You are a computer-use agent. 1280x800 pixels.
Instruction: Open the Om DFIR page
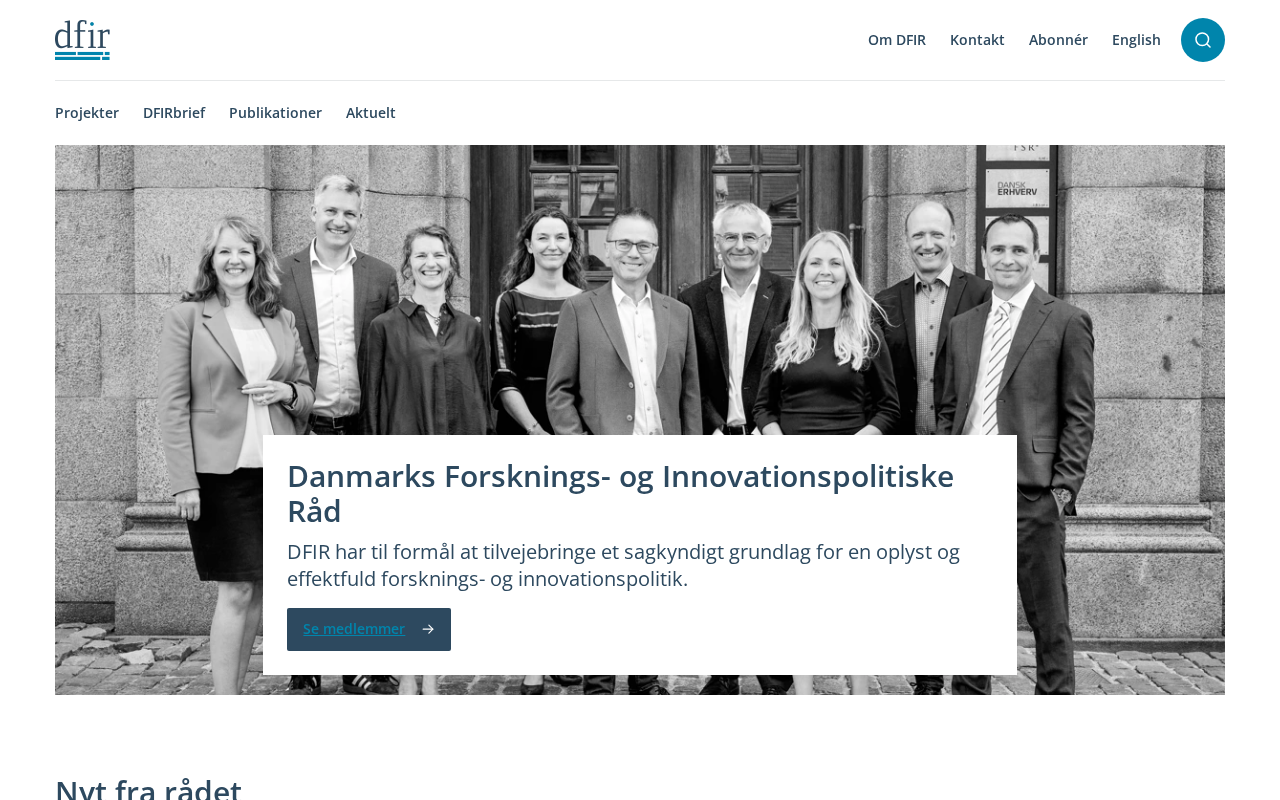(897, 40)
